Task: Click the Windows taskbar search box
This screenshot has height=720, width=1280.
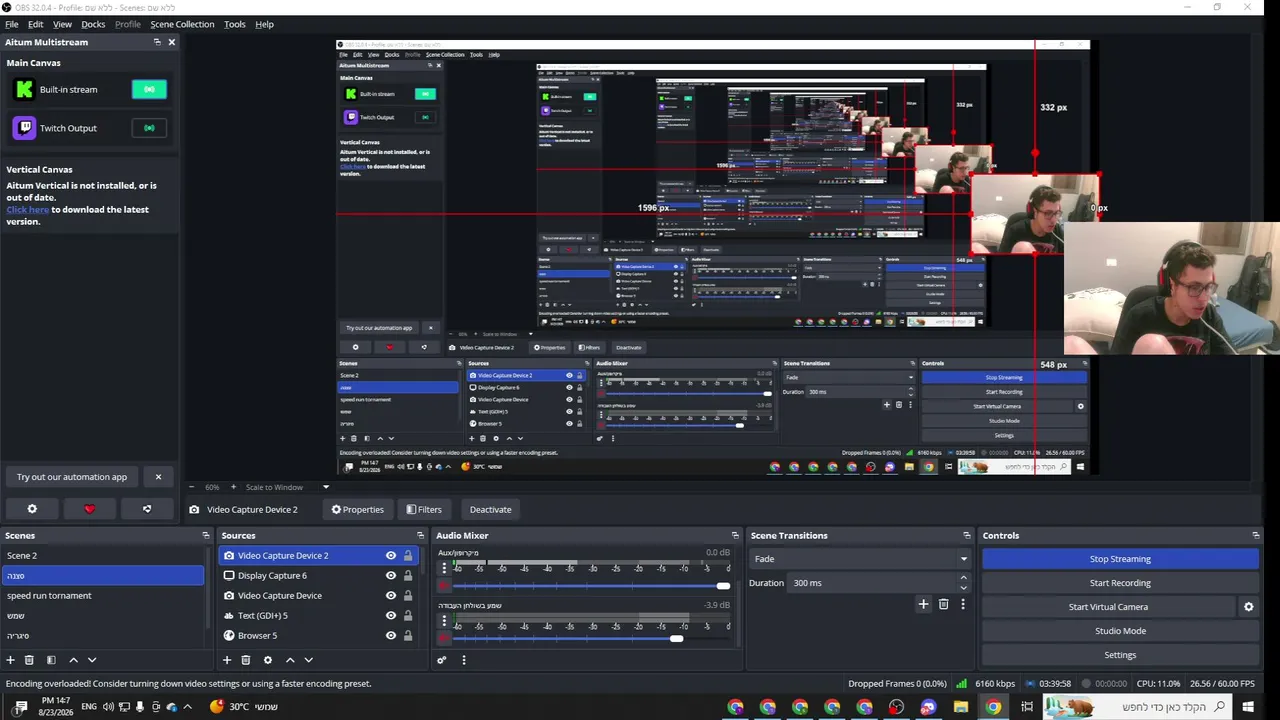Action: (x=1137, y=707)
